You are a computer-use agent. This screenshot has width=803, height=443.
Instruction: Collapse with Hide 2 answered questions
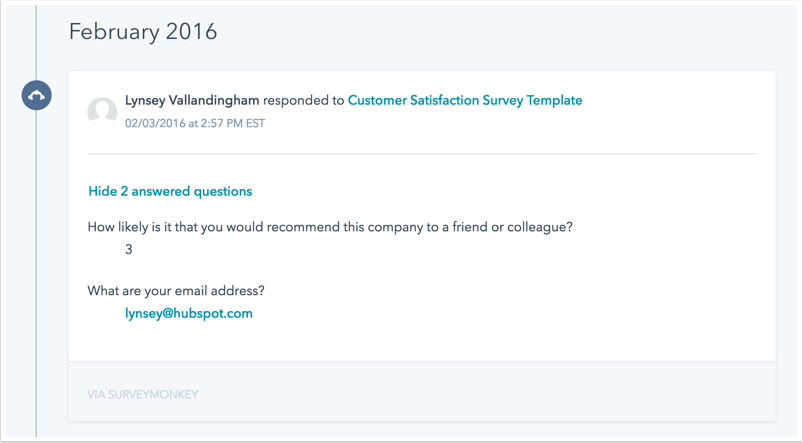[170, 192]
